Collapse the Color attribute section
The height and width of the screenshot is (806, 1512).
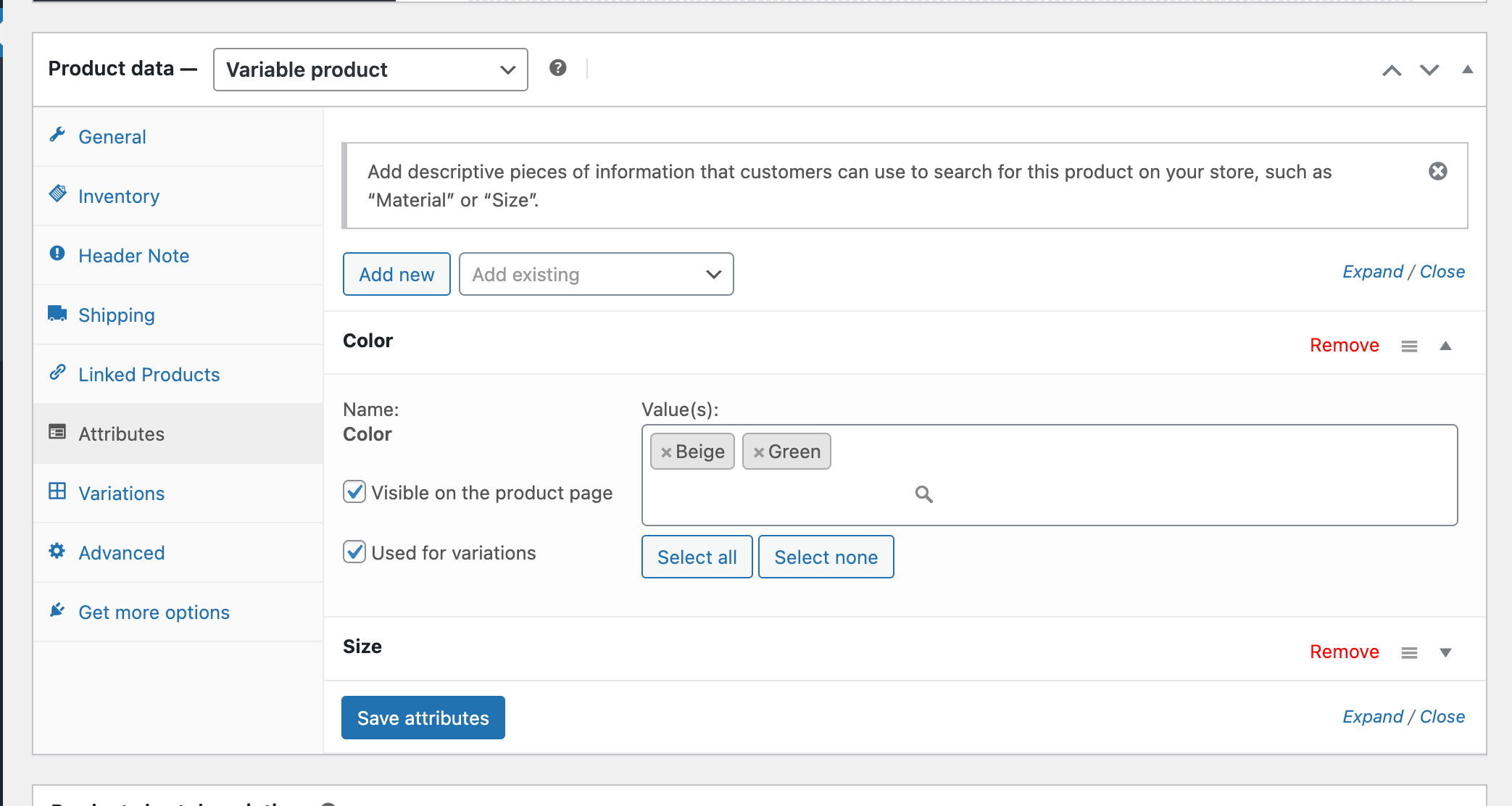pos(1445,346)
